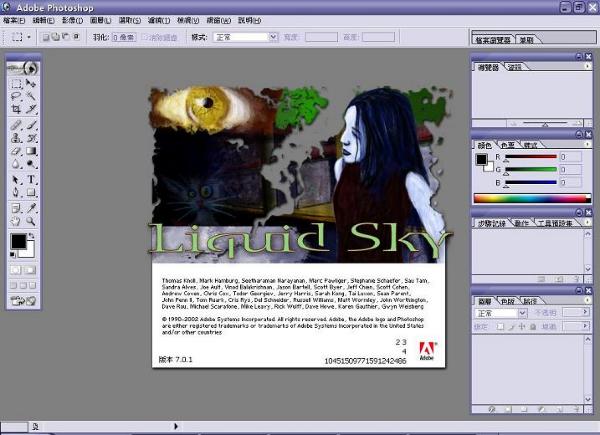This screenshot has width=600, height=435.
Task: Open the Color panel flyout menu arrow
Action: [587, 144]
